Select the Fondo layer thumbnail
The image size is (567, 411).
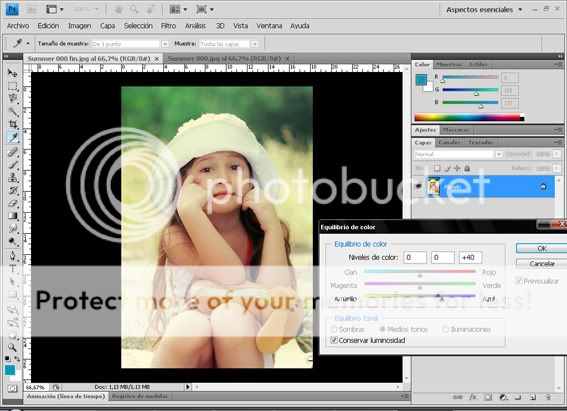(433, 187)
